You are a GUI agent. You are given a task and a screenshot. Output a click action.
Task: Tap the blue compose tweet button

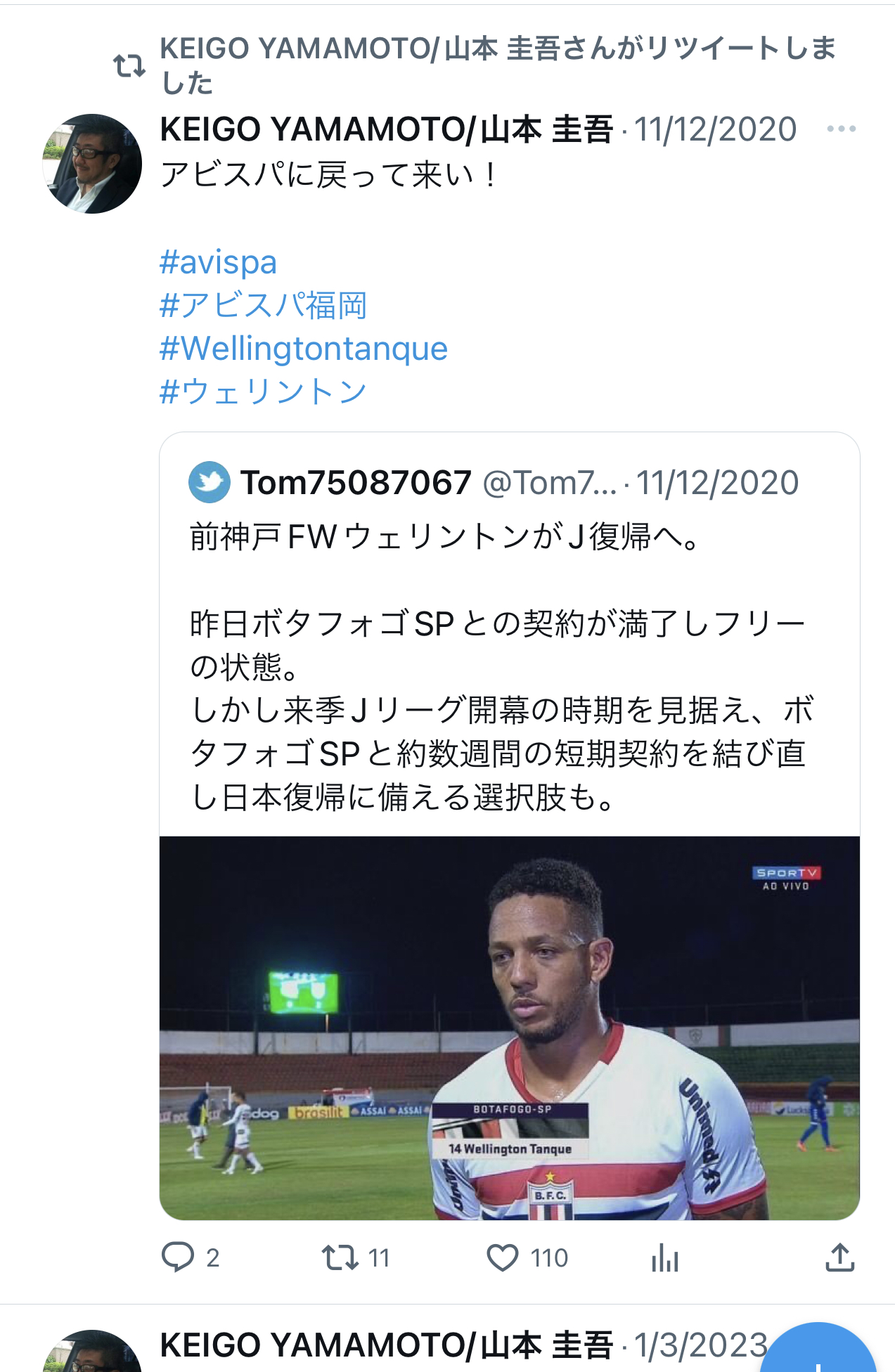(818, 1350)
